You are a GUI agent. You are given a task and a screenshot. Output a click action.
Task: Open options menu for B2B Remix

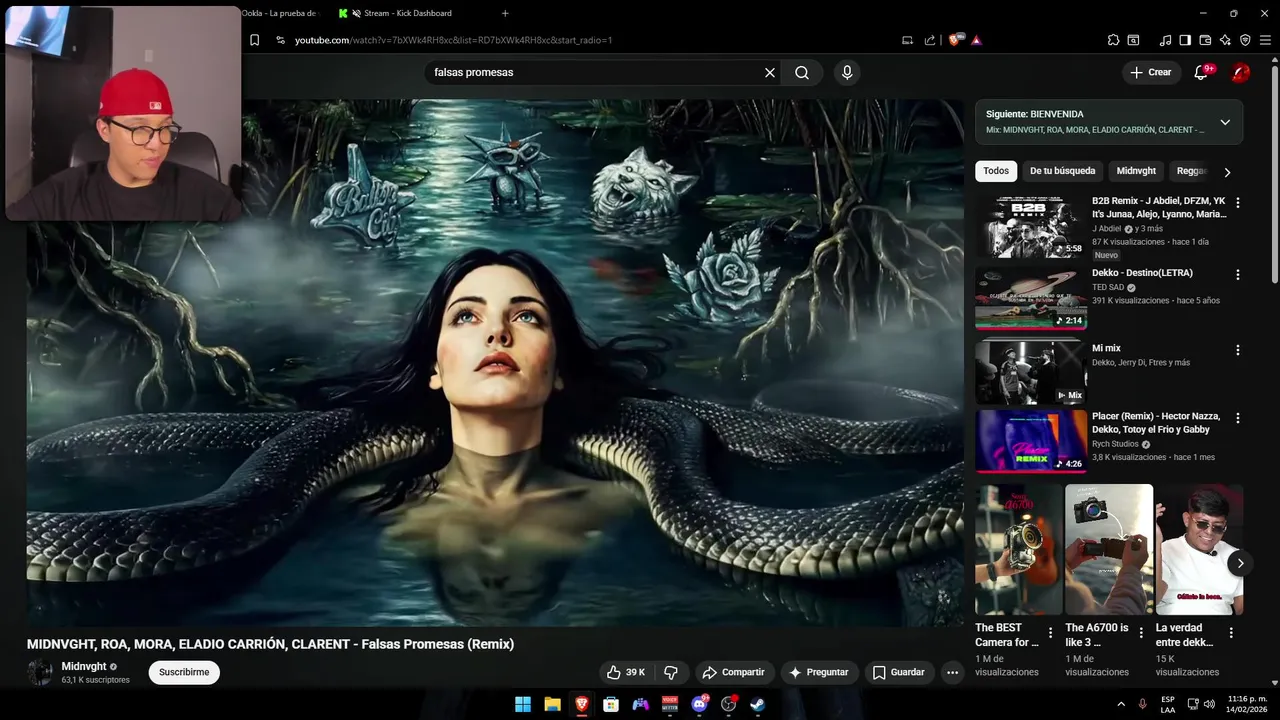1238,202
